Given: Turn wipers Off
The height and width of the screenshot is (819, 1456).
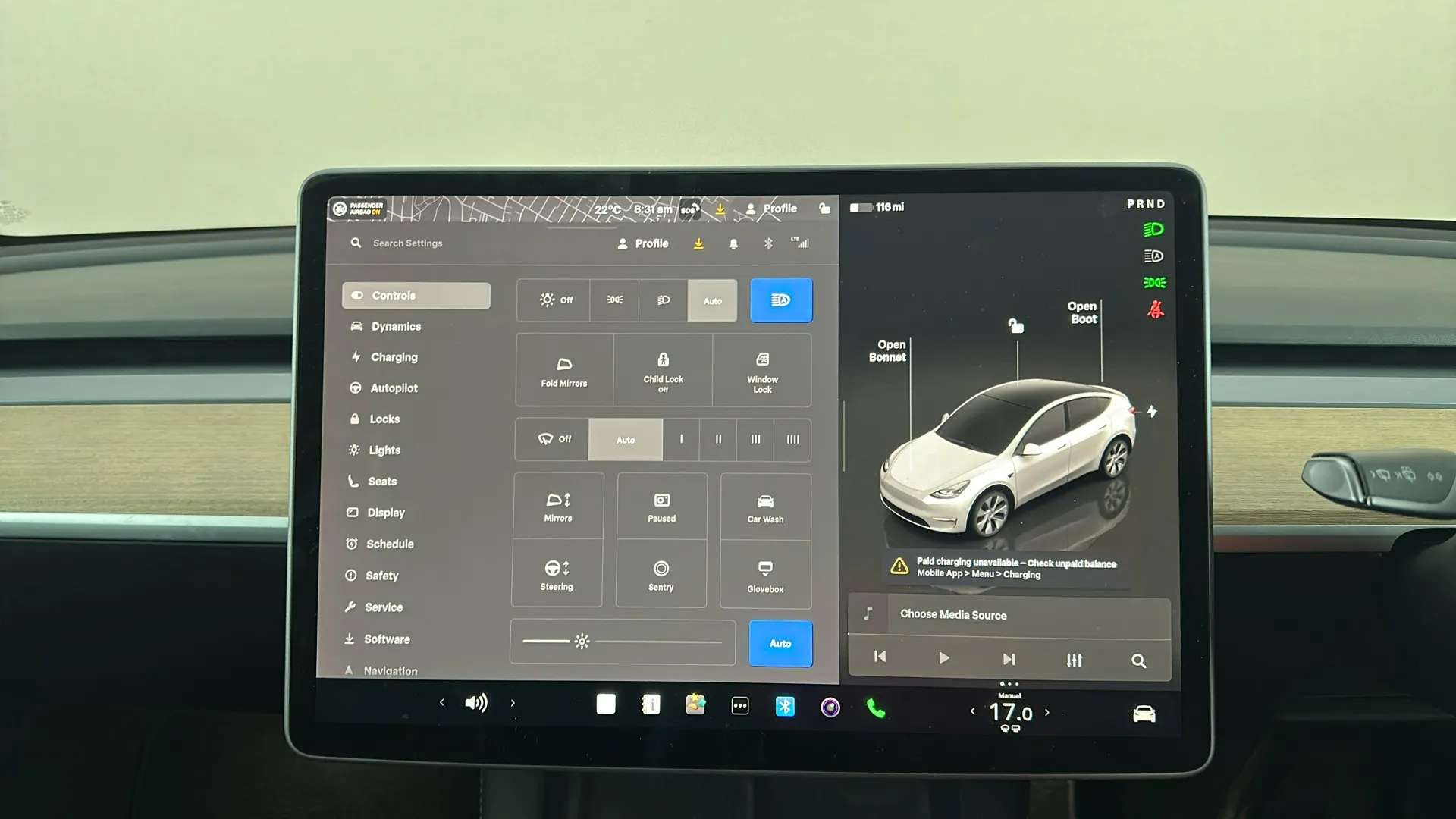Looking at the screenshot, I should 553,439.
